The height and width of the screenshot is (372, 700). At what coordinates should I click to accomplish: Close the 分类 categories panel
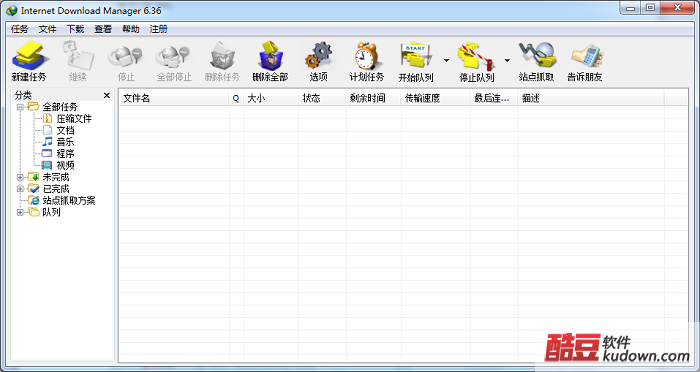[x=107, y=95]
